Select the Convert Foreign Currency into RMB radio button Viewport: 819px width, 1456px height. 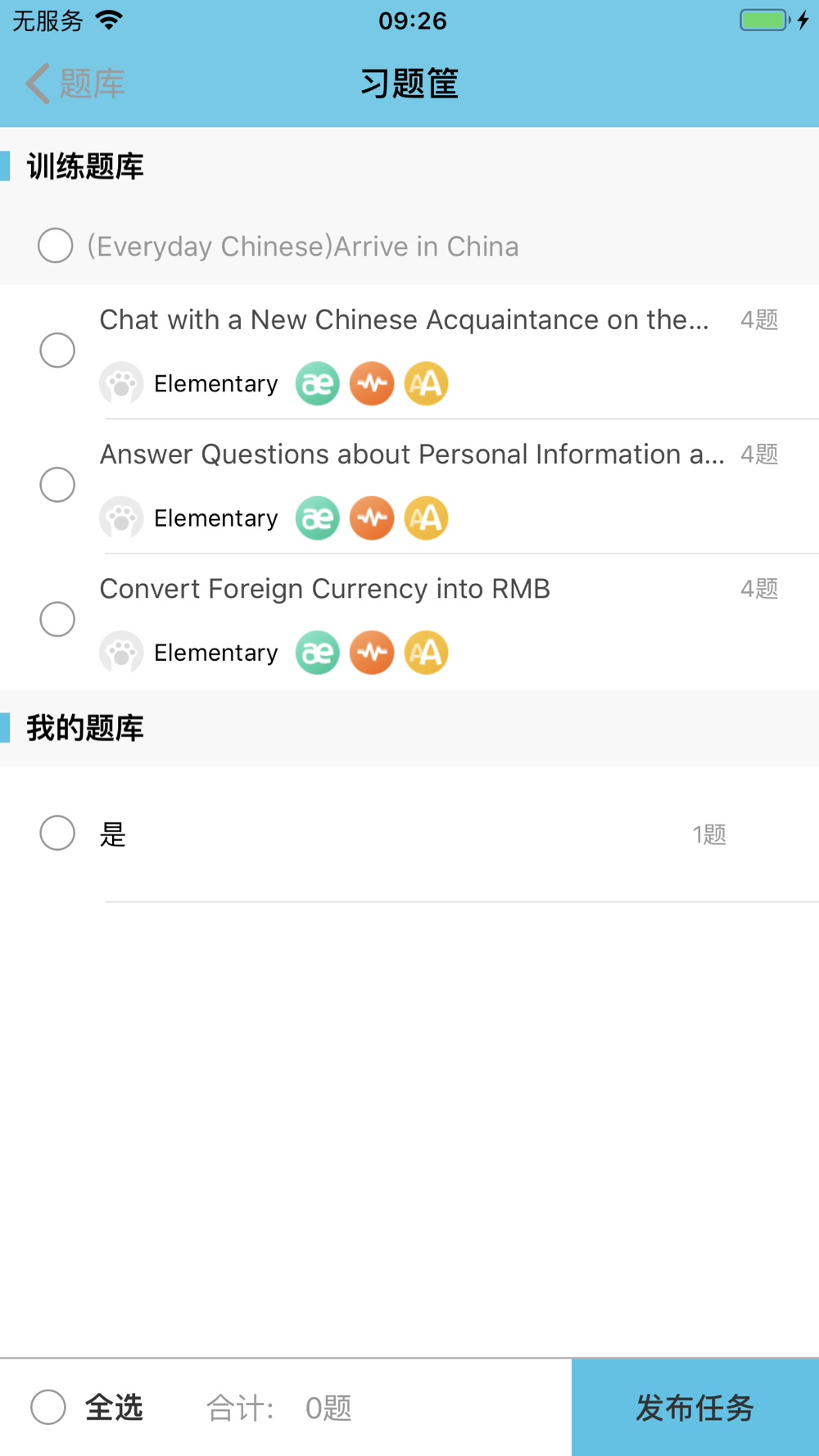coord(57,619)
